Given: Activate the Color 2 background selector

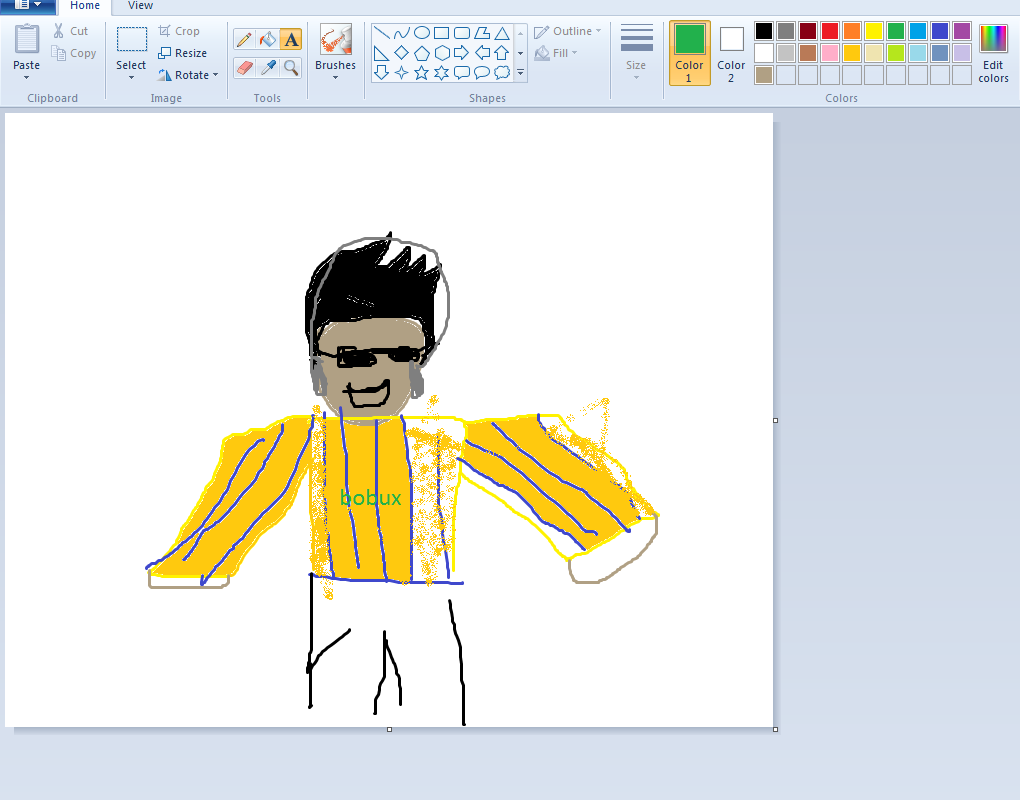Looking at the screenshot, I should click(x=731, y=53).
